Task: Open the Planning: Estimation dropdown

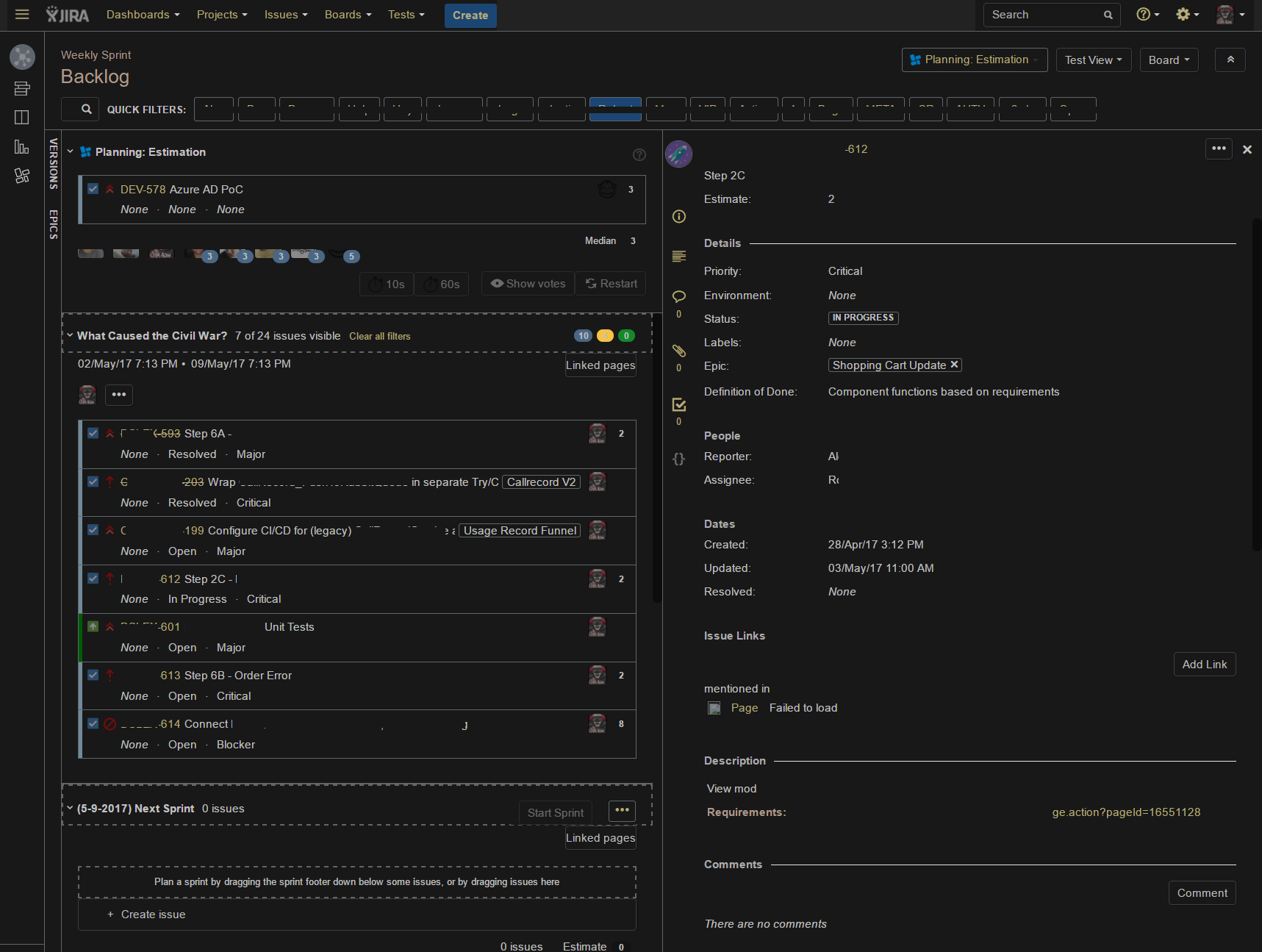Action: (974, 60)
